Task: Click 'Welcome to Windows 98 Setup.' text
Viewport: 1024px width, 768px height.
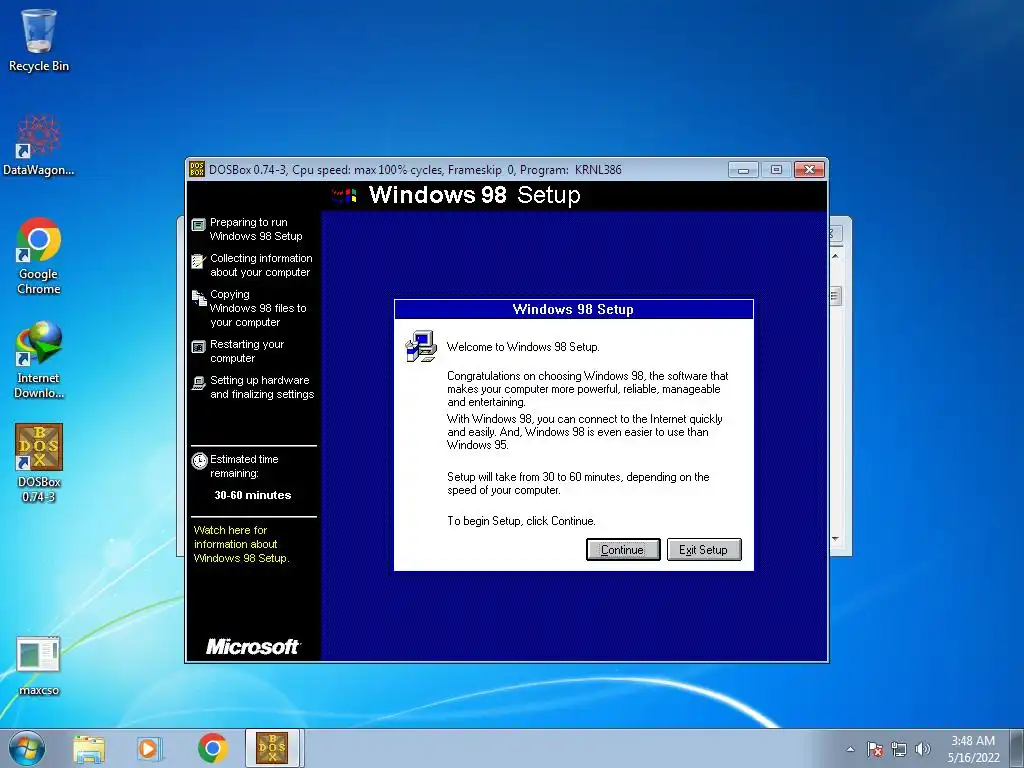Action: coord(523,347)
